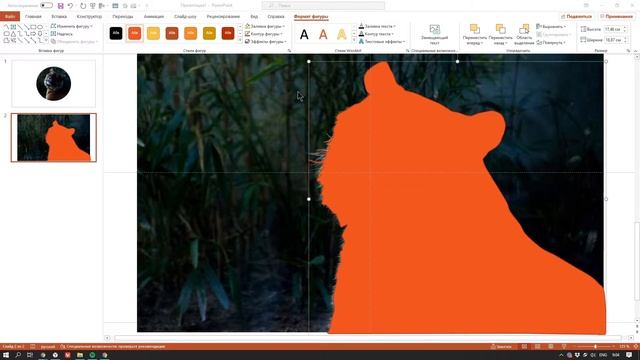640x360 pixels.
Task: Click the shape Ширина input field
Action: [x=614, y=40]
